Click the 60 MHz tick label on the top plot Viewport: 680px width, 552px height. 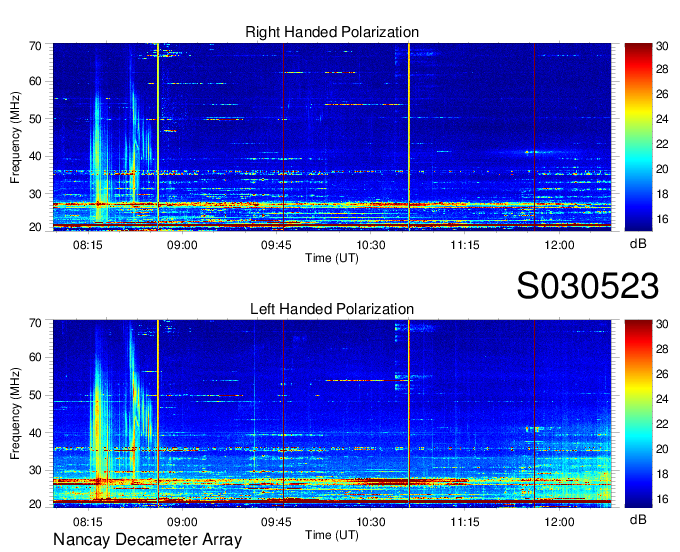[x=35, y=82]
